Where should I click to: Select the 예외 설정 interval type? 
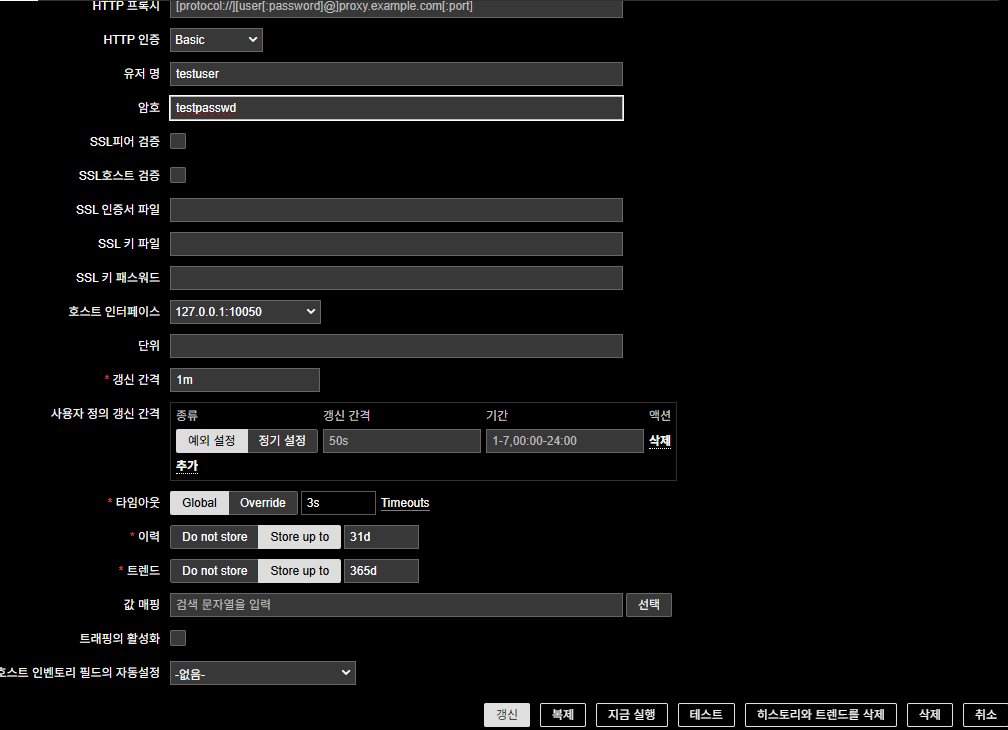(x=211, y=441)
